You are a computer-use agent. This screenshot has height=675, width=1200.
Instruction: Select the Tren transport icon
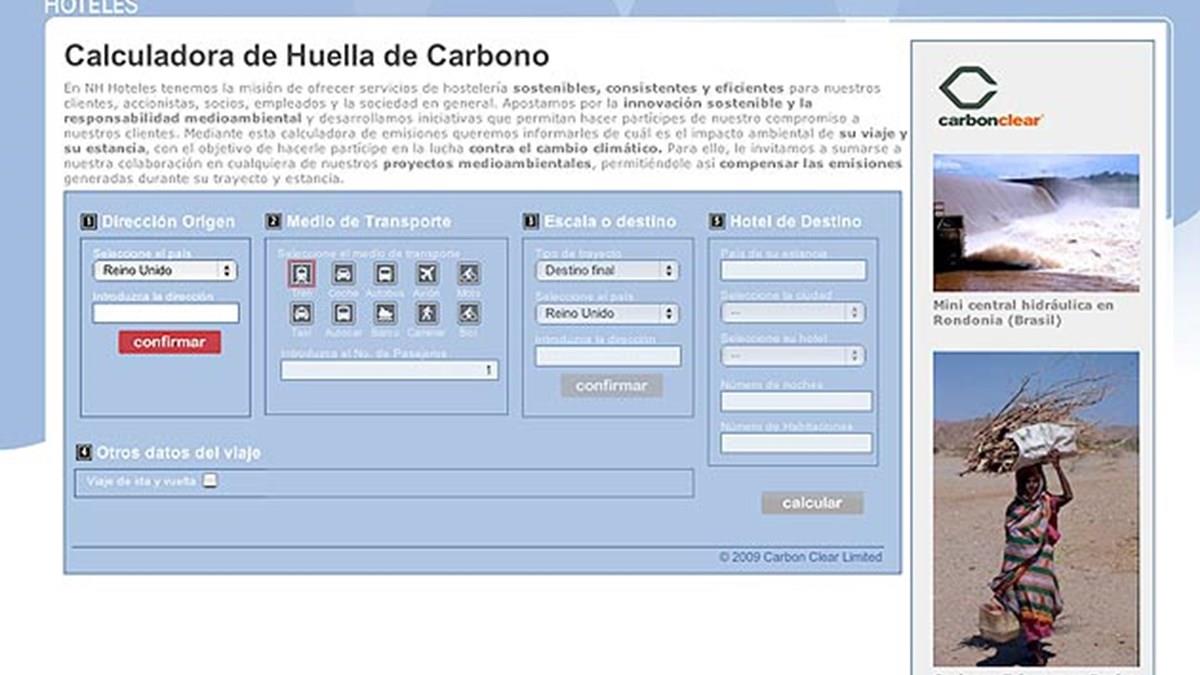[302, 273]
